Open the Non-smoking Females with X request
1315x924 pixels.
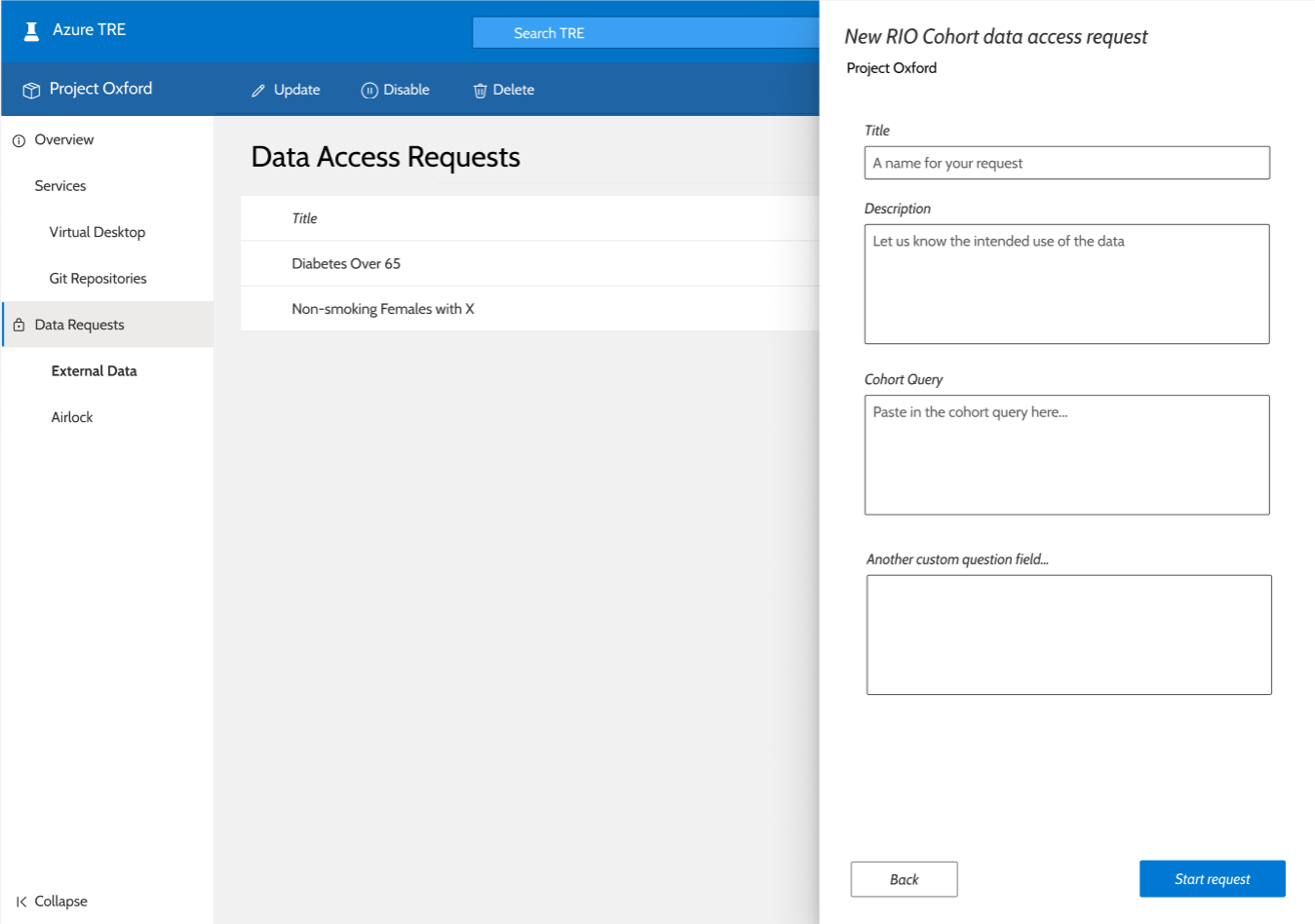(382, 309)
